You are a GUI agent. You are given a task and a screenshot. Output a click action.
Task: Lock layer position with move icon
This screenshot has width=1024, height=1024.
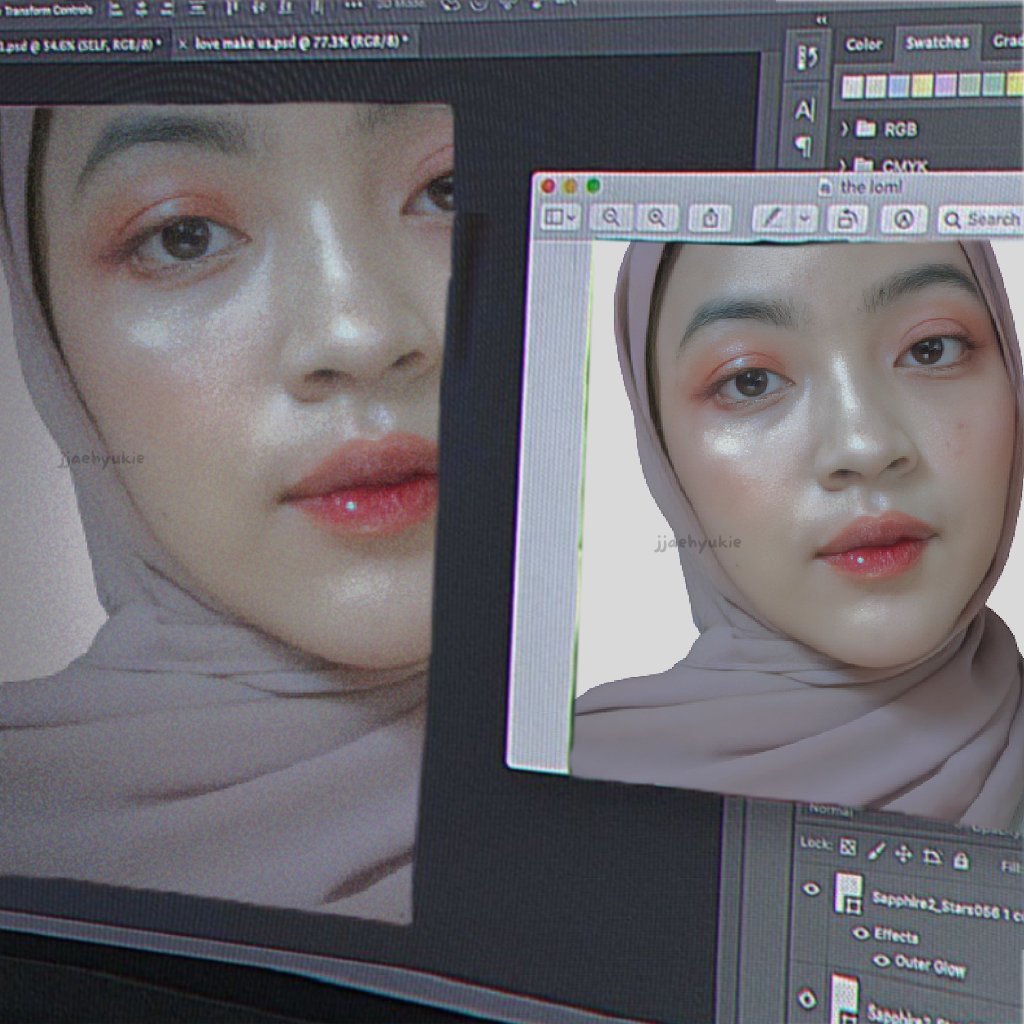(903, 854)
